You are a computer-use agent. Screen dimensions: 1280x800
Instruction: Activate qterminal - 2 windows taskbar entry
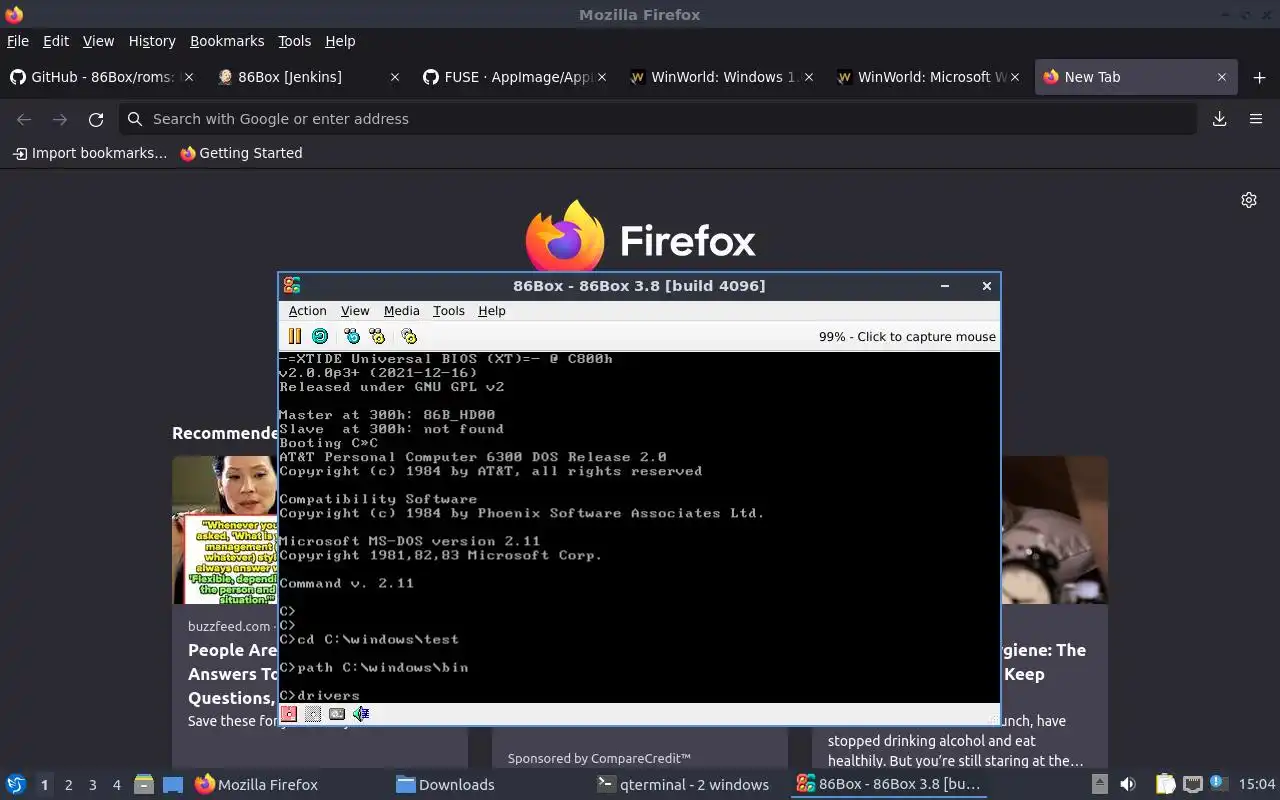point(689,784)
